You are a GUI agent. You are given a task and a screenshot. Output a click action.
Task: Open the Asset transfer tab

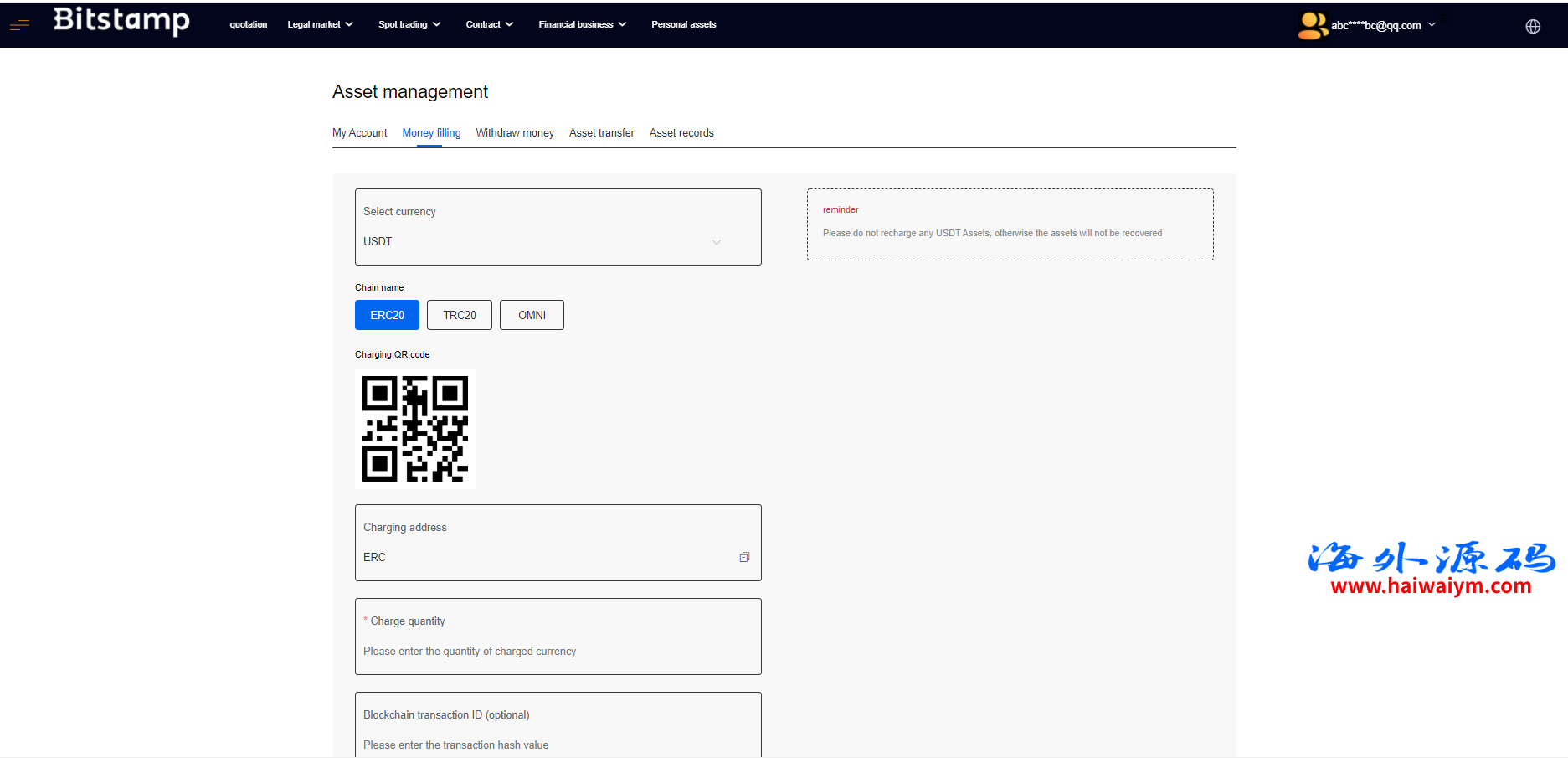601,132
